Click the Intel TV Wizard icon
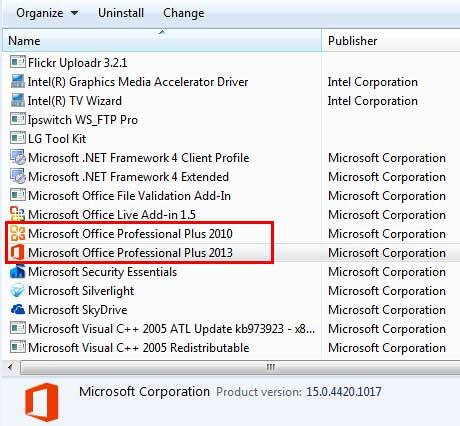 (x=18, y=101)
